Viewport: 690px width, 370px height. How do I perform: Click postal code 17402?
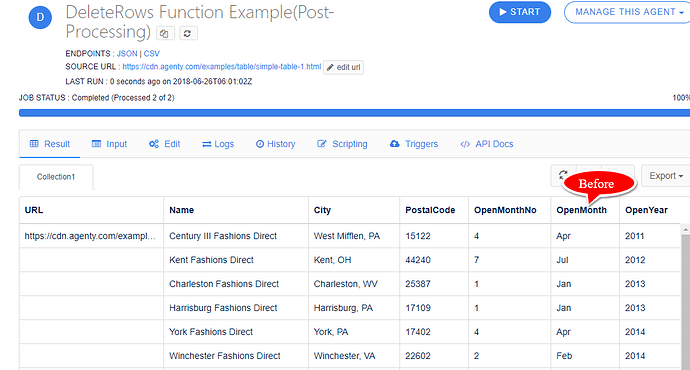coord(434,332)
